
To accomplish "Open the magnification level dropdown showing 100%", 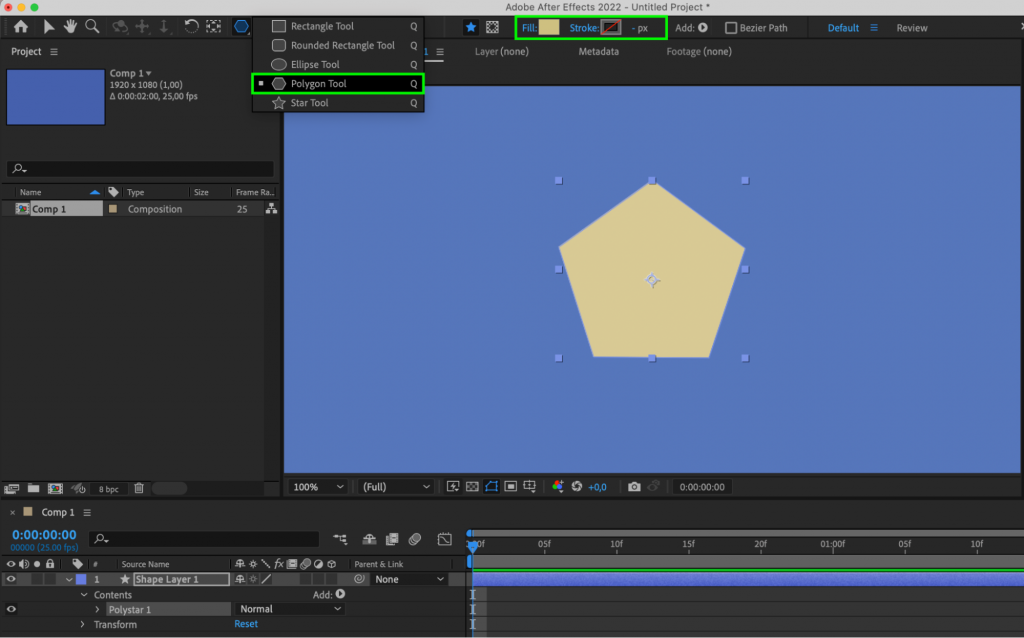I will (316, 486).
